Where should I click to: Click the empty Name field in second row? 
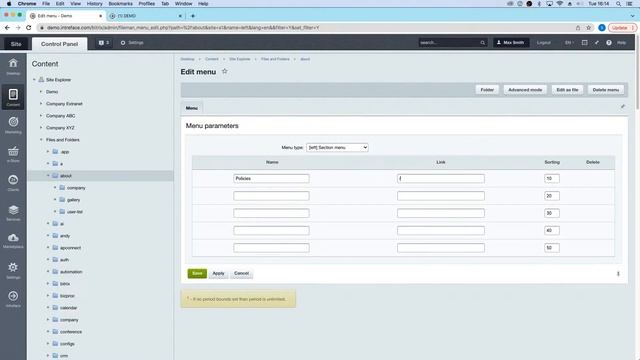click(271, 196)
